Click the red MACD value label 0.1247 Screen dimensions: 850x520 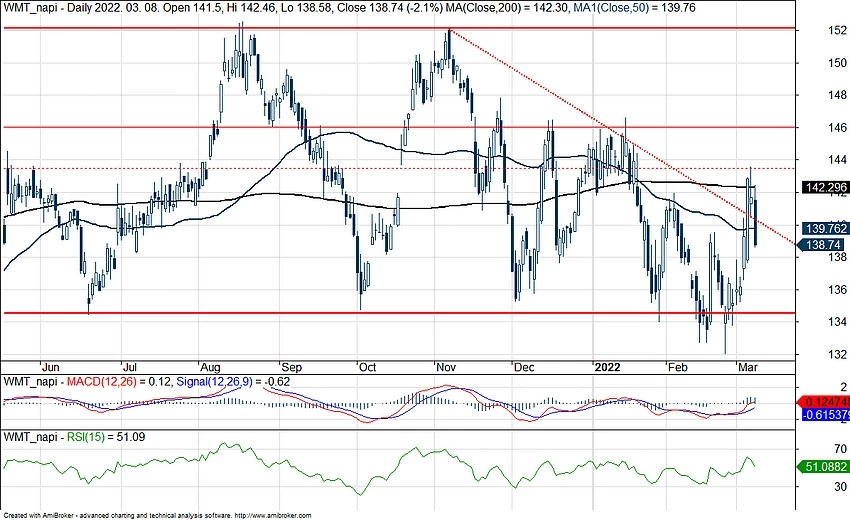click(825, 402)
